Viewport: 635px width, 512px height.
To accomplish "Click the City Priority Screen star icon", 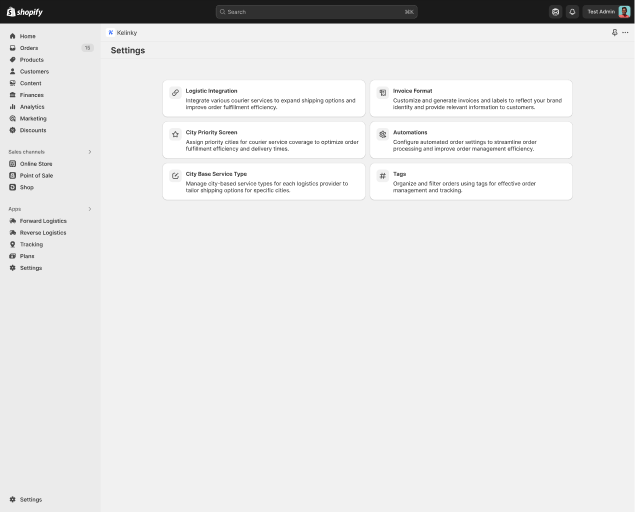I will [175, 134].
